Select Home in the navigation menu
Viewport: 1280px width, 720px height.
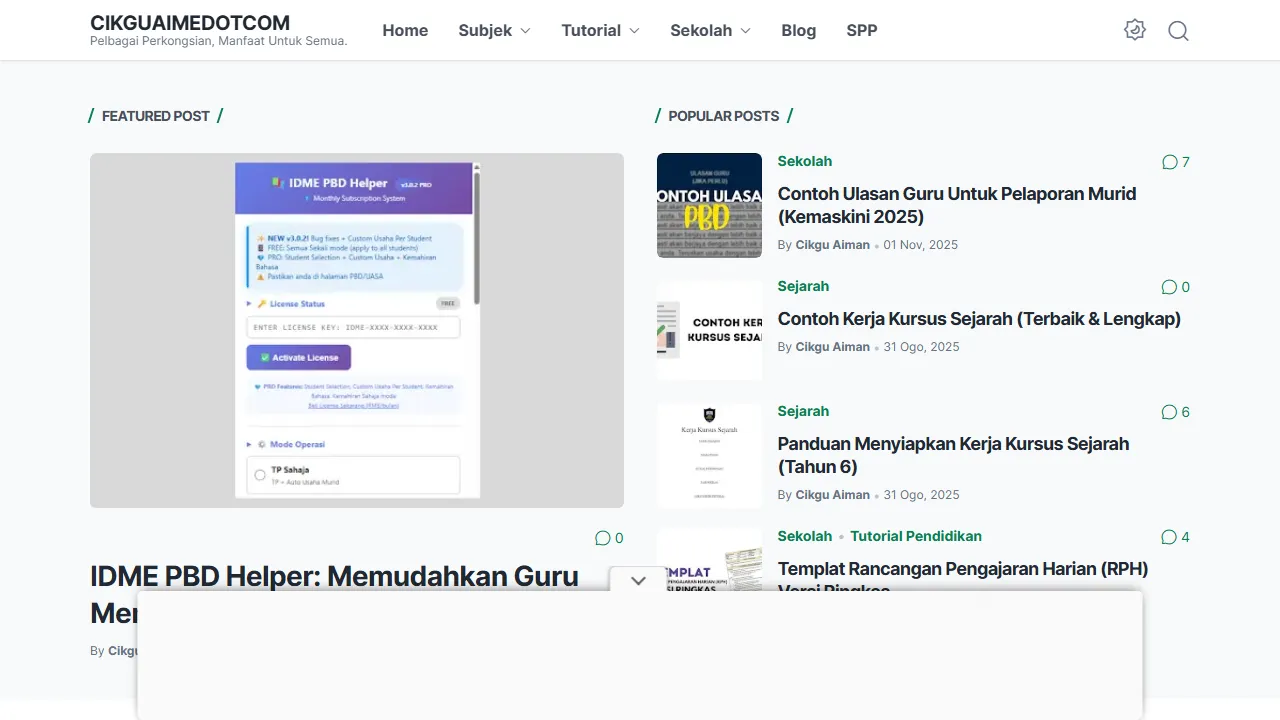pyautogui.click(x=405, y=30)
